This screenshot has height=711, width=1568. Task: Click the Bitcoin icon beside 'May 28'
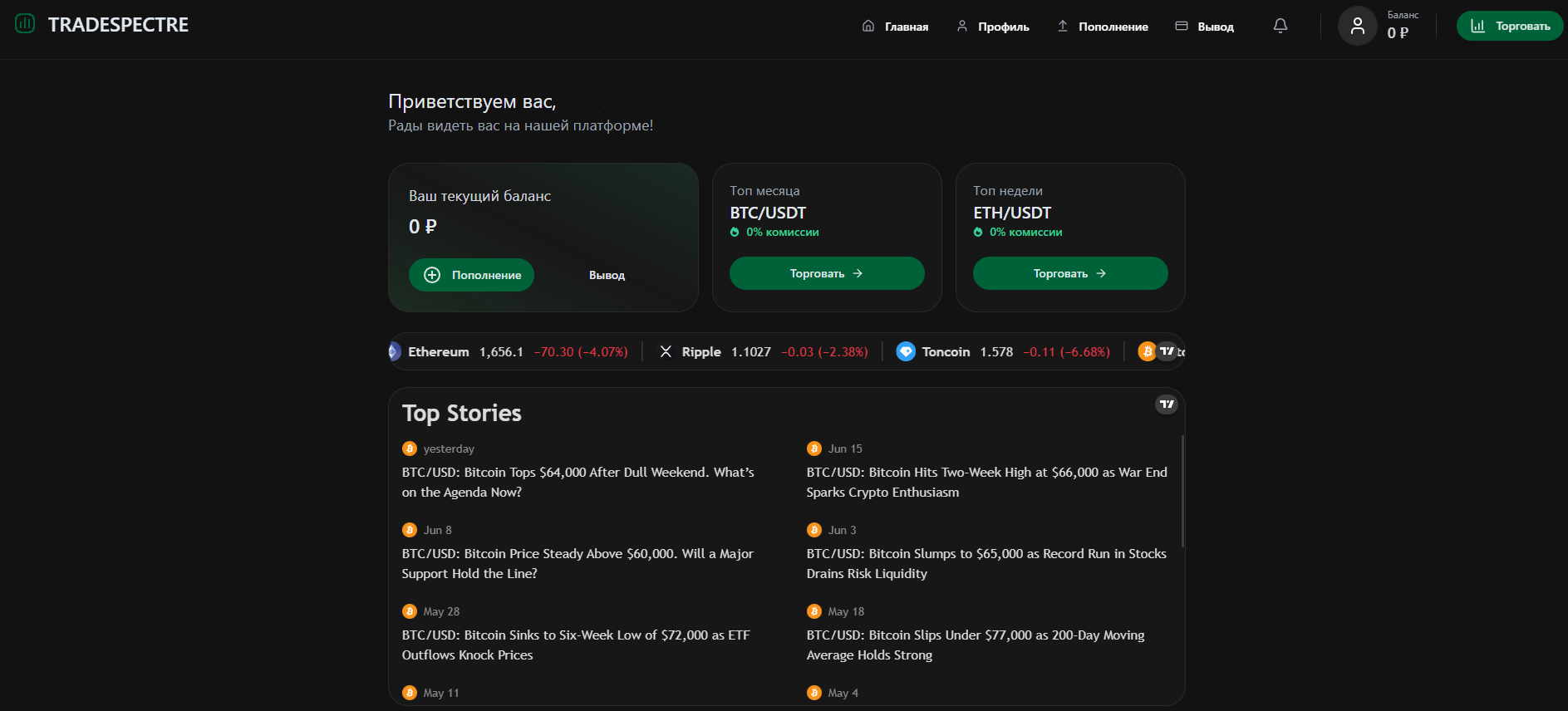point(410,611)
